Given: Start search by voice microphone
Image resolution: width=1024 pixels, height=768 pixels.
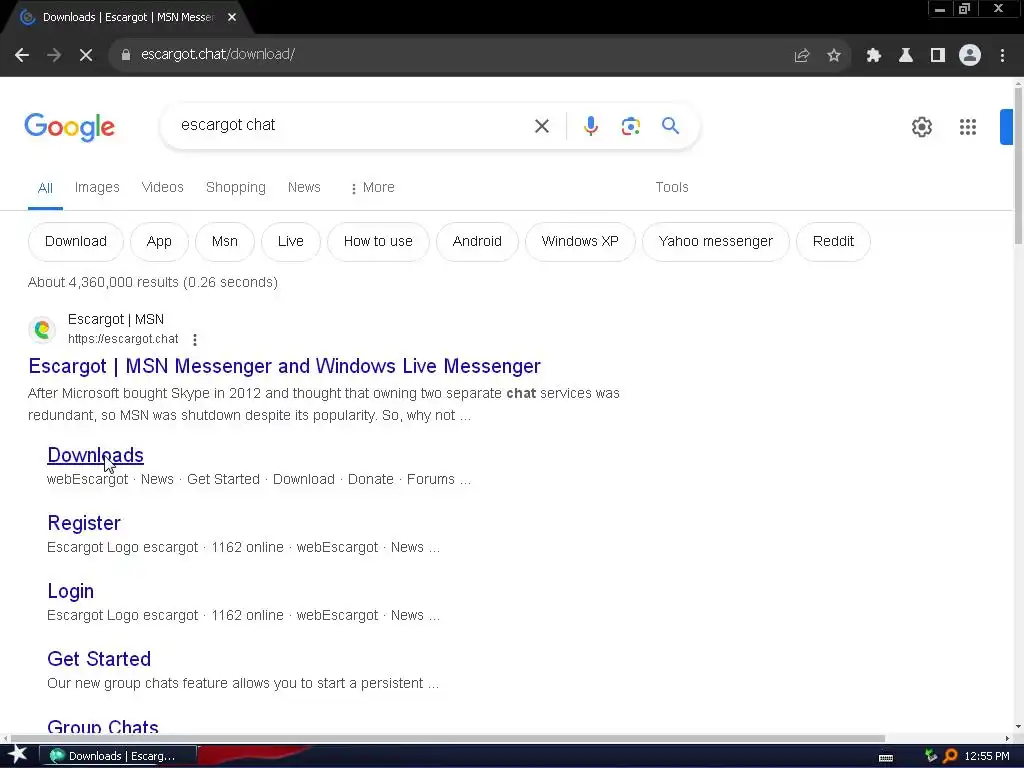Looking at the screenshot, I should (x=590, y=126).
